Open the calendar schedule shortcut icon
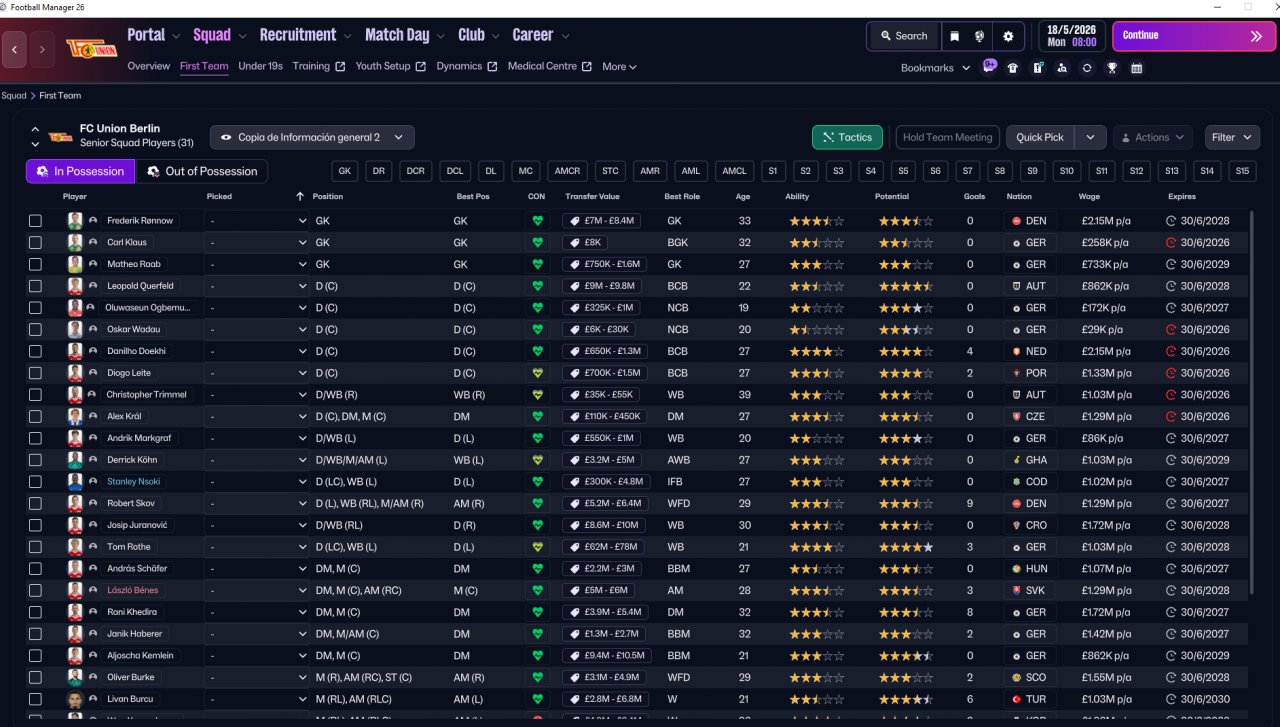 click(x=1137, y=68)
